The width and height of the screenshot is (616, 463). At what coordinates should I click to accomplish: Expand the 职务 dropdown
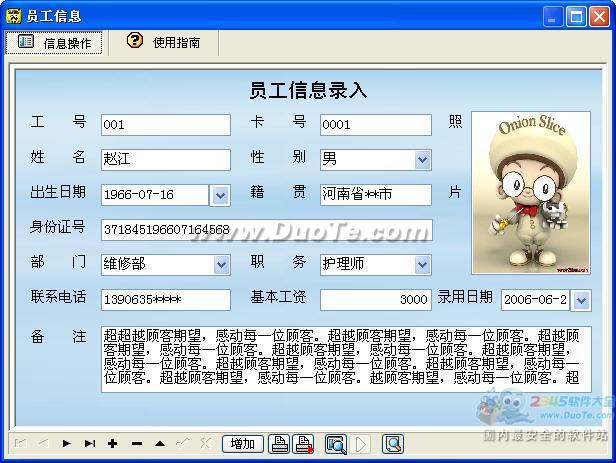point(422,264)
